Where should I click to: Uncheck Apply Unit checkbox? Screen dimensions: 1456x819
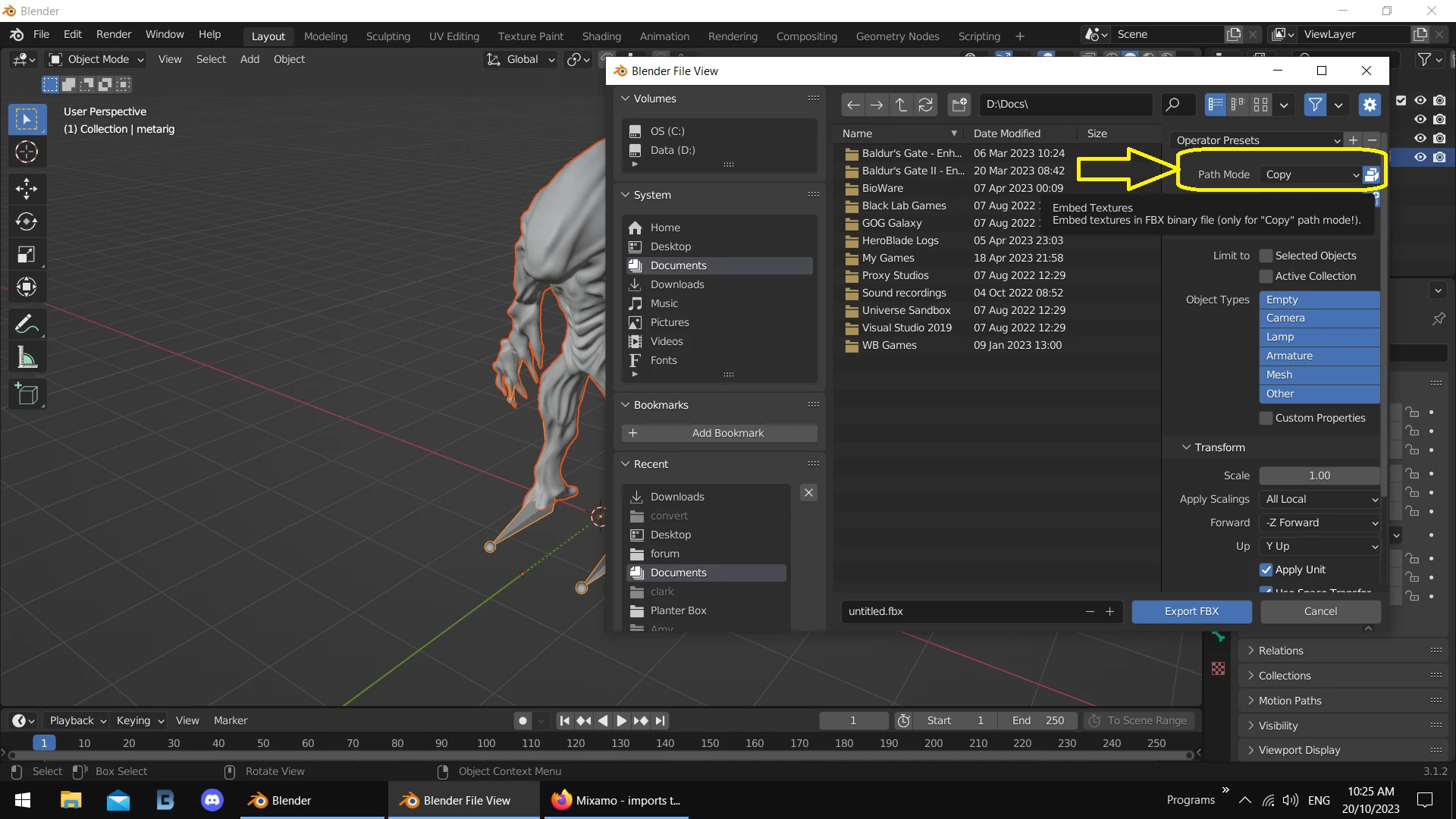[x=1266, y=570]
